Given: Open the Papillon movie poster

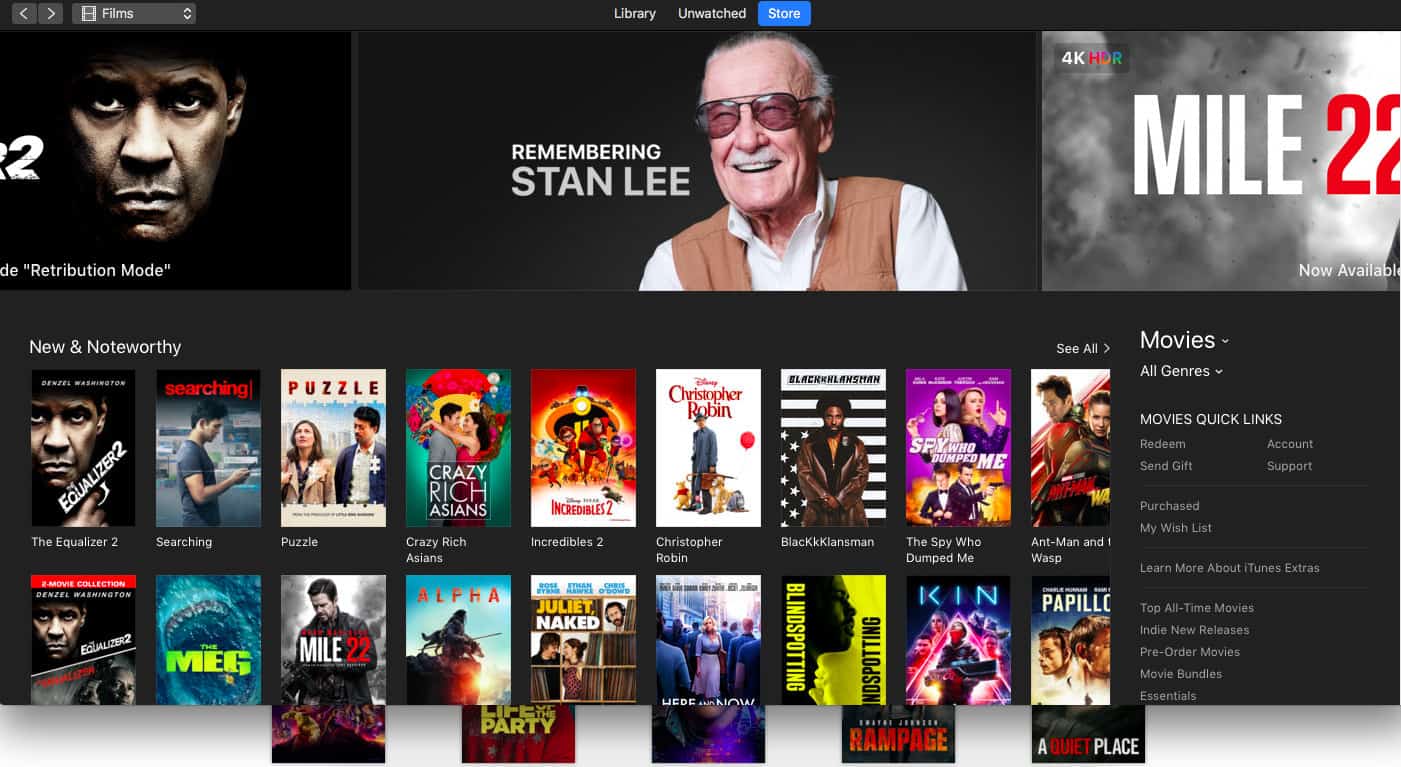Looking at the screenshot, I should 1070,640.
